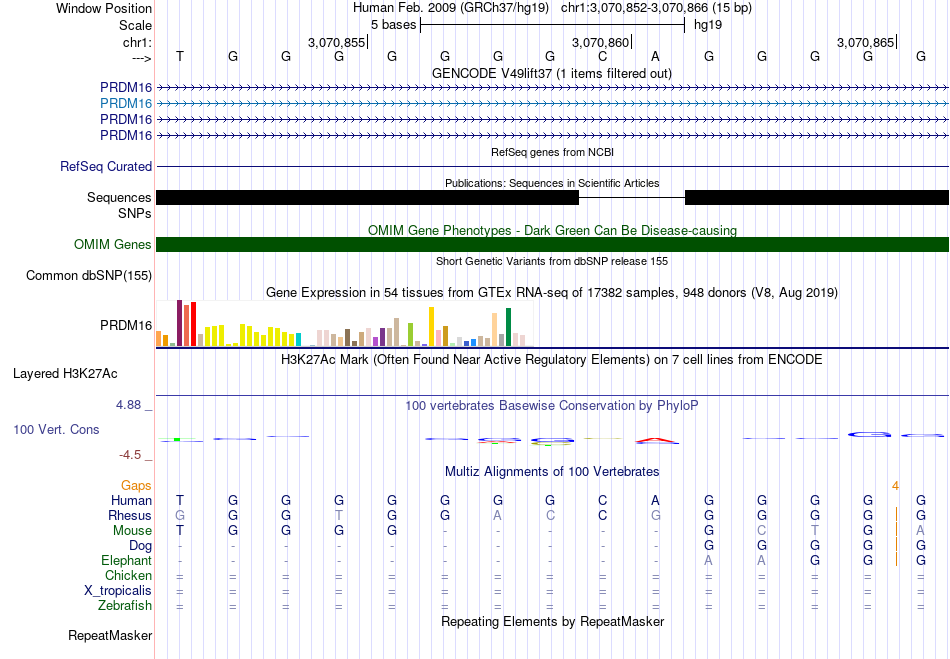Open 'Multiz Alignments of 100 Vertebrates' title
This screenshot has width=950, height=659.
(x=552, y=471)
